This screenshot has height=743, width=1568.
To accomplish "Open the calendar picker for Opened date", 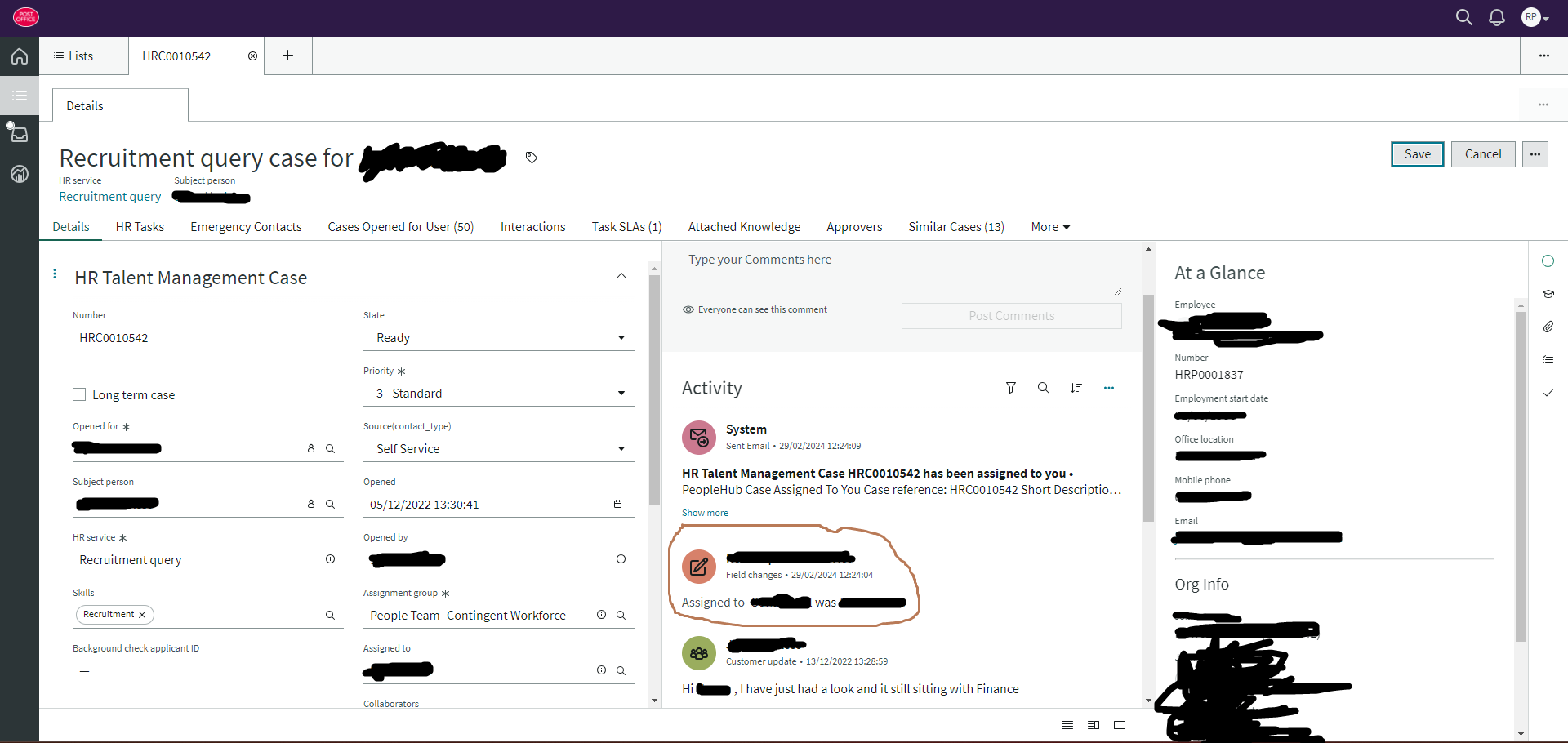I will click(x=617, y=504).
